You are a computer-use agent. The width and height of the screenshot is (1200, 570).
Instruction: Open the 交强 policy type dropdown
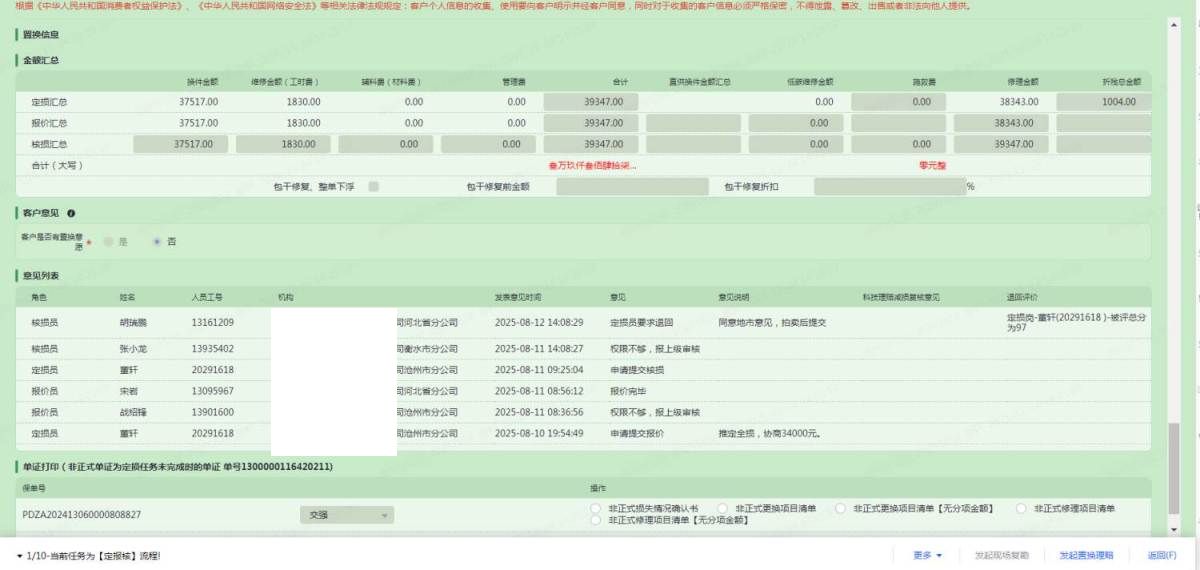(x=346, y=514)
